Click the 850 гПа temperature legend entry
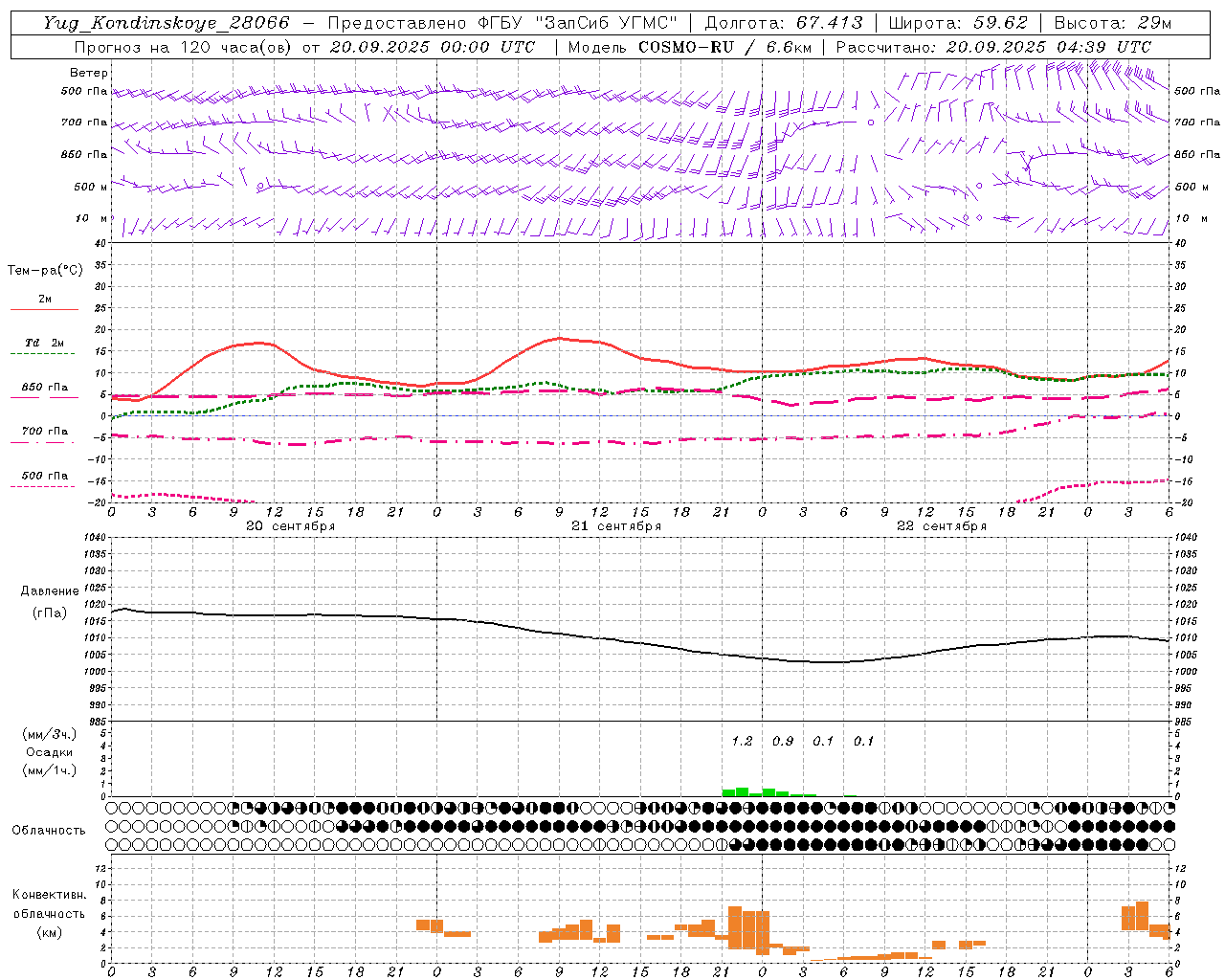Screen dimensions: 1225x980 44,388
